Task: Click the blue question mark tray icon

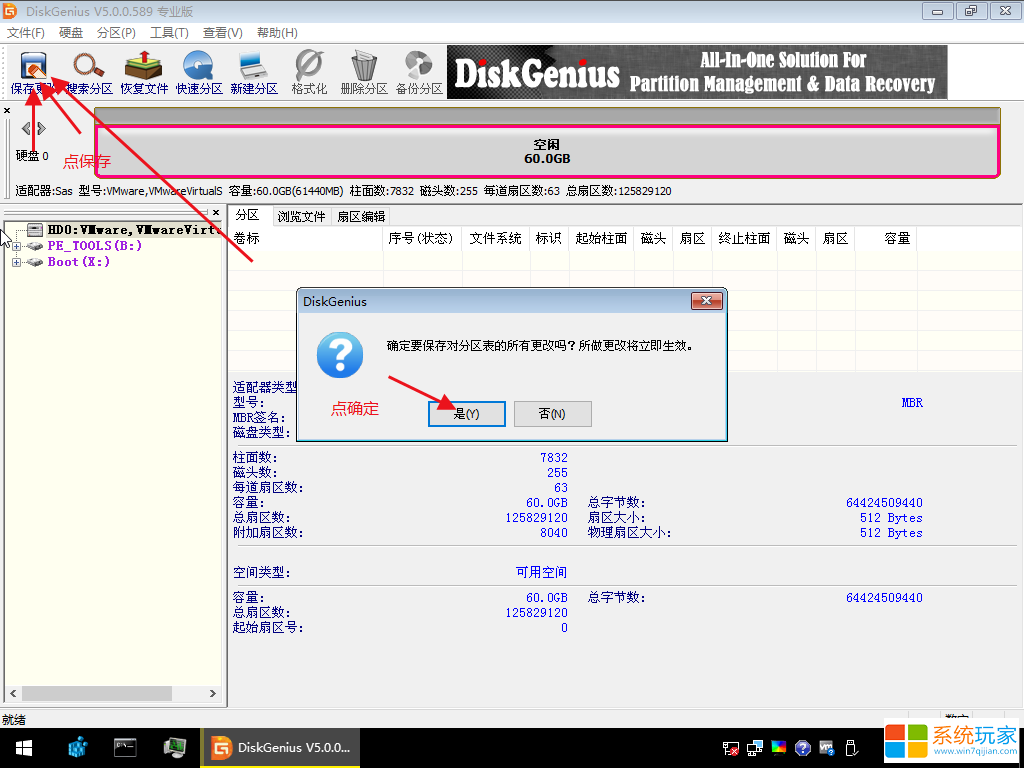Action: coord(803,748)
